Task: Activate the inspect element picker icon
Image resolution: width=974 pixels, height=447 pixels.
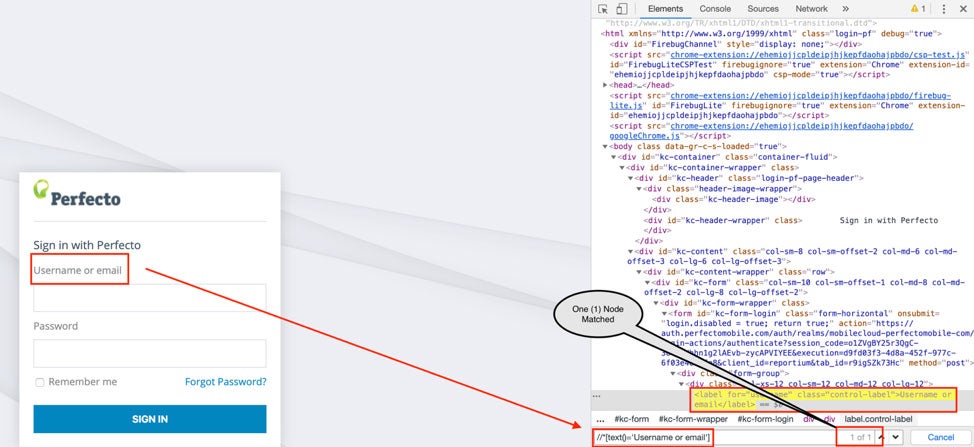Action: click(603, 9)
